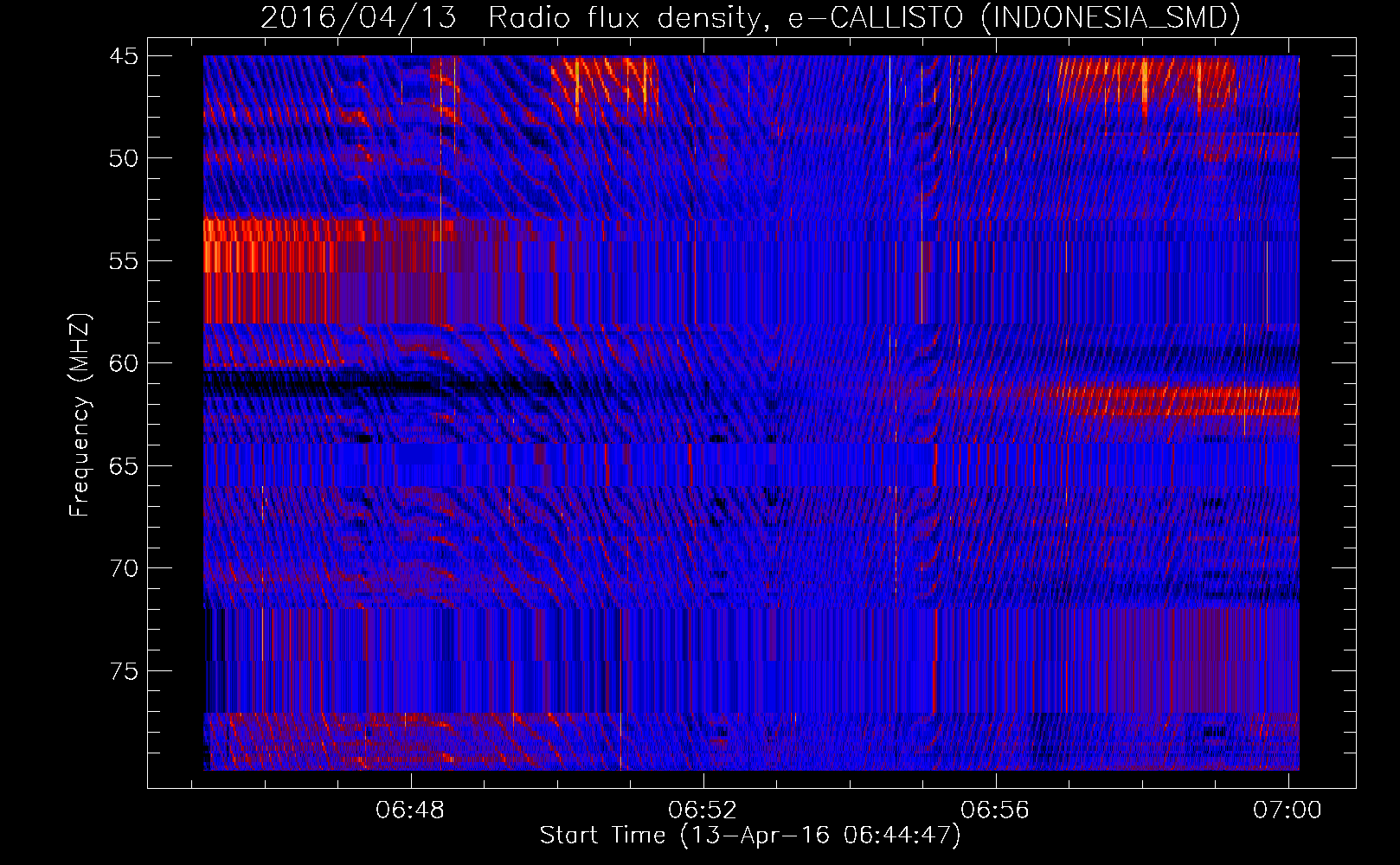Click the 55 frequency tick label

click(124, 261)
